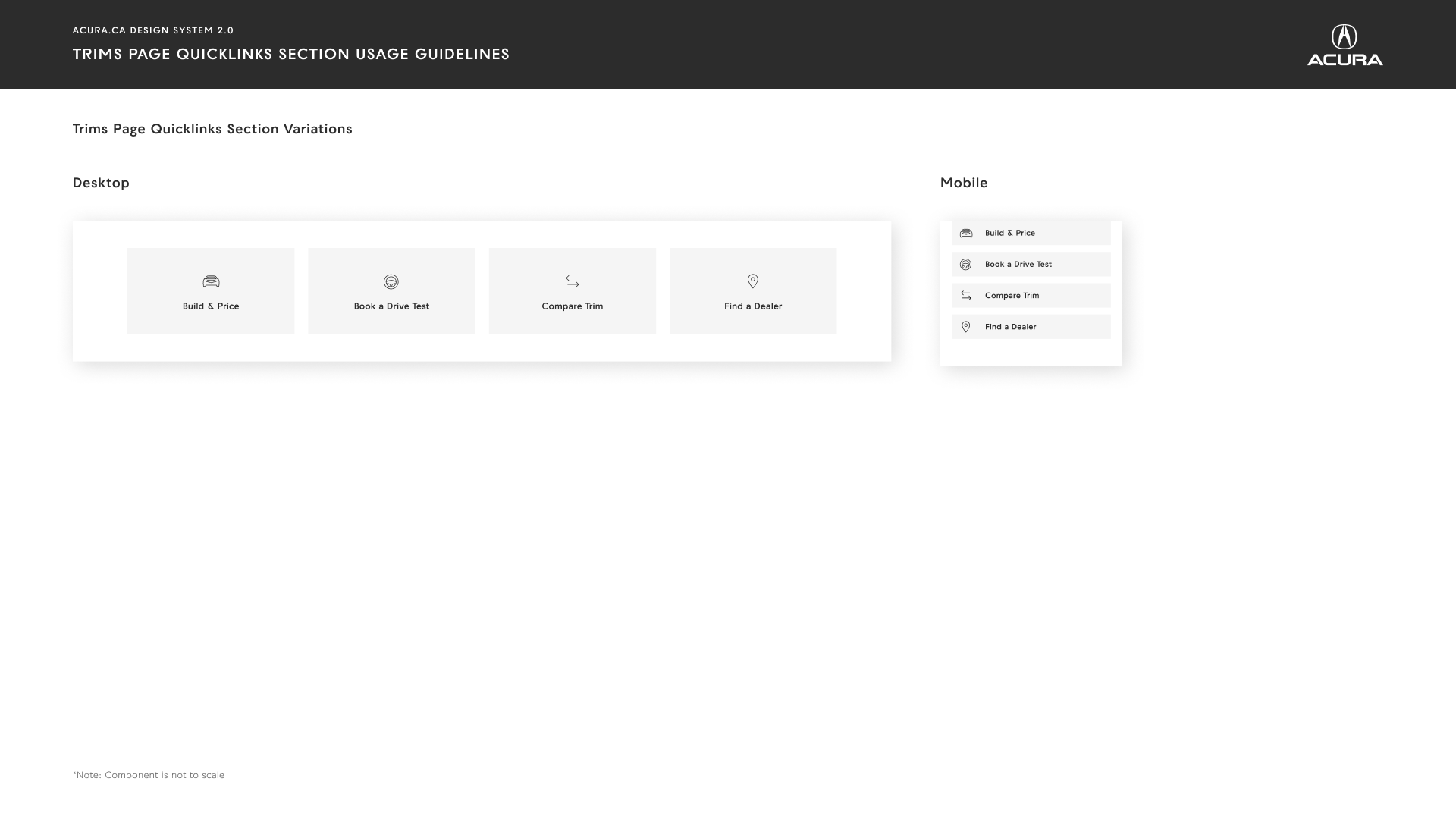This screenshot has width=1456, height=819.
Task: Click the 'Mobile' subsection heading
Action: click(x=964, y=183)
